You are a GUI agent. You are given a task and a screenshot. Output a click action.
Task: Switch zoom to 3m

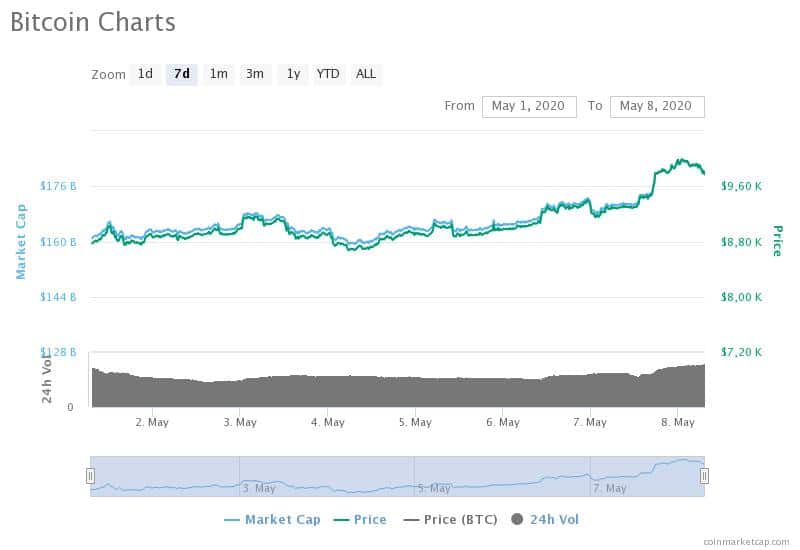(255, 74)
